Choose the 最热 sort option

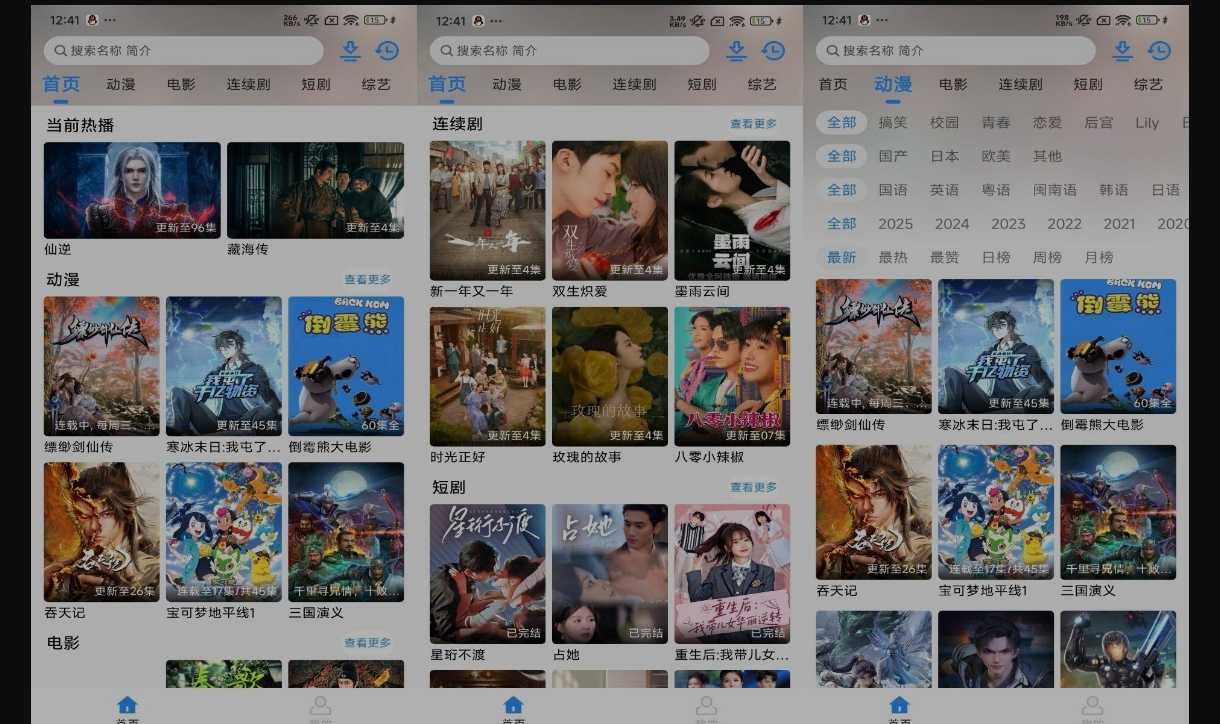(893, 257)
